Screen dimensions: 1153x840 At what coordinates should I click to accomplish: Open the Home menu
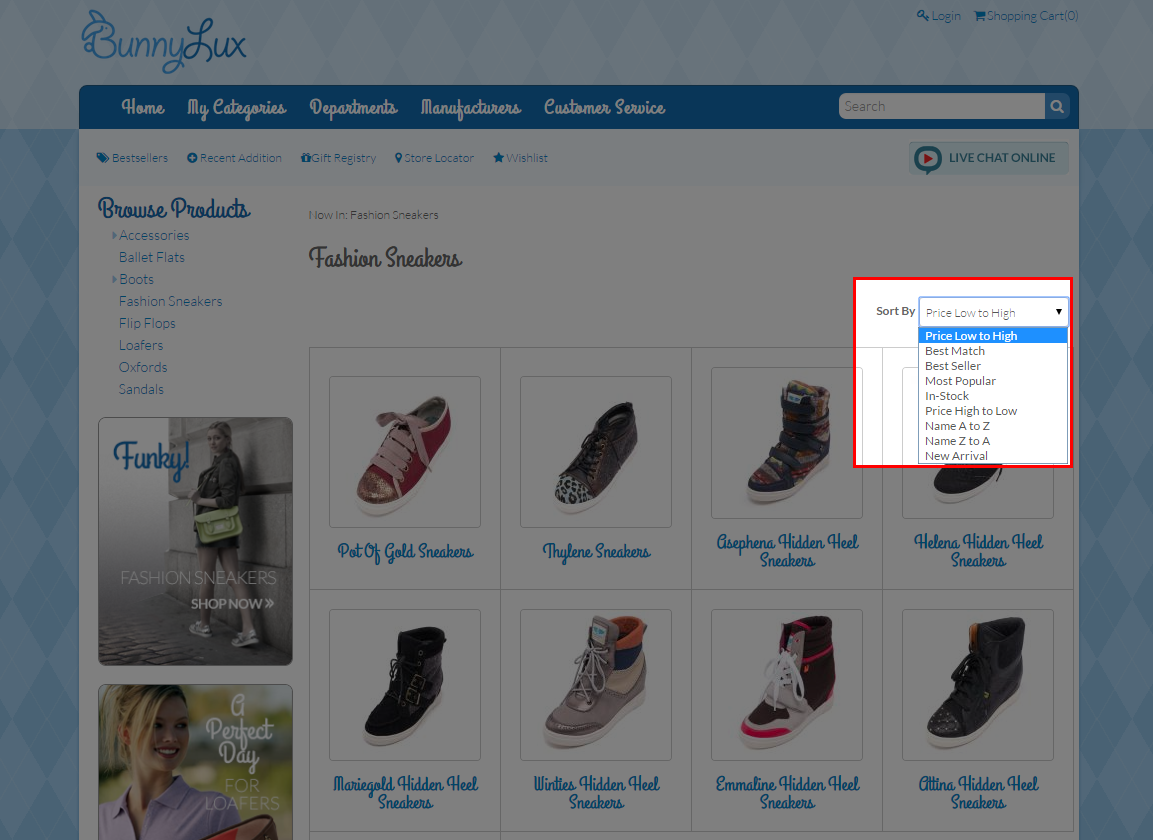click(143, 107)
